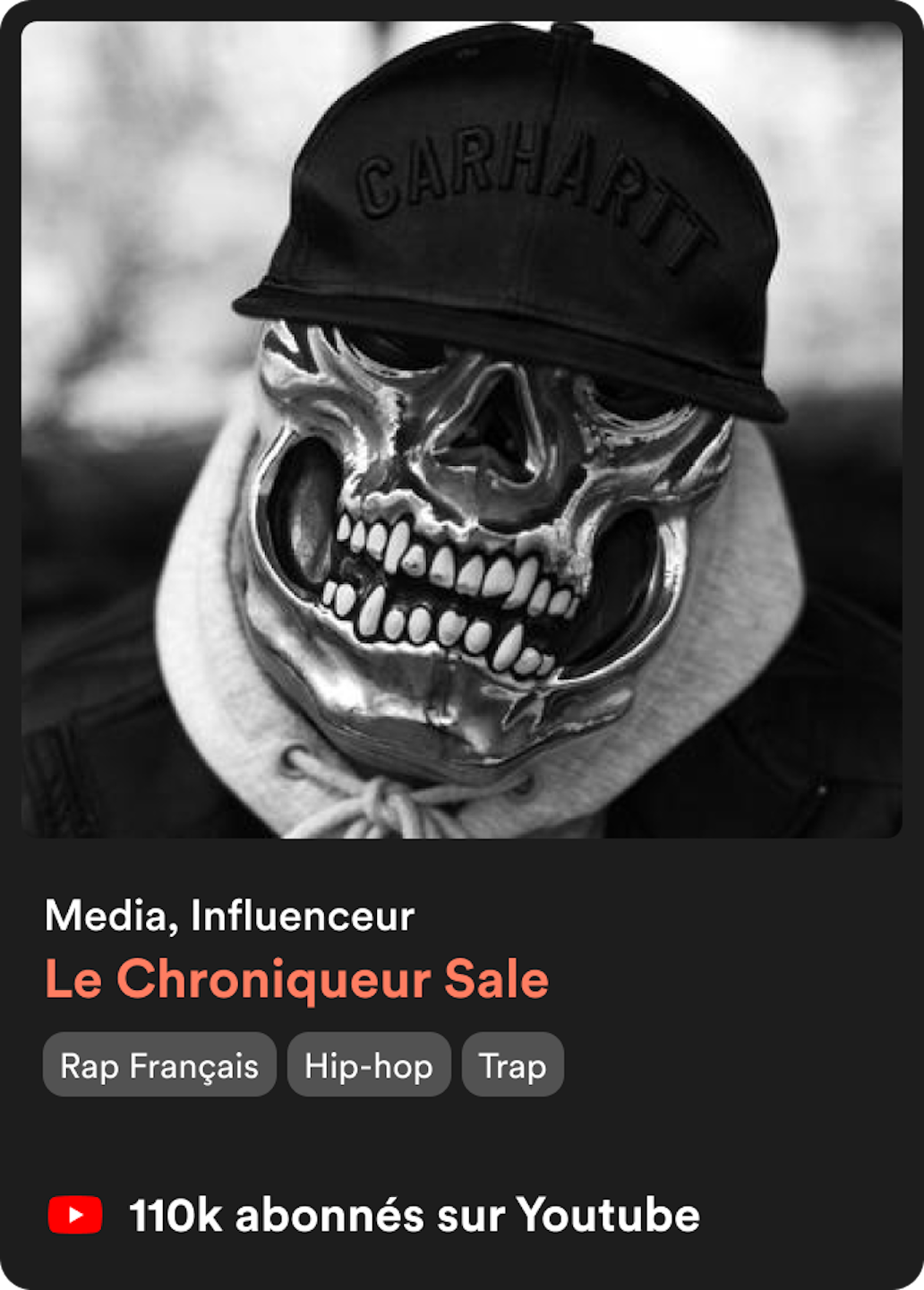Click the word Influenceur in the label
The width and height of the screenshot is (924, 1290).
[x=303, y=916]
